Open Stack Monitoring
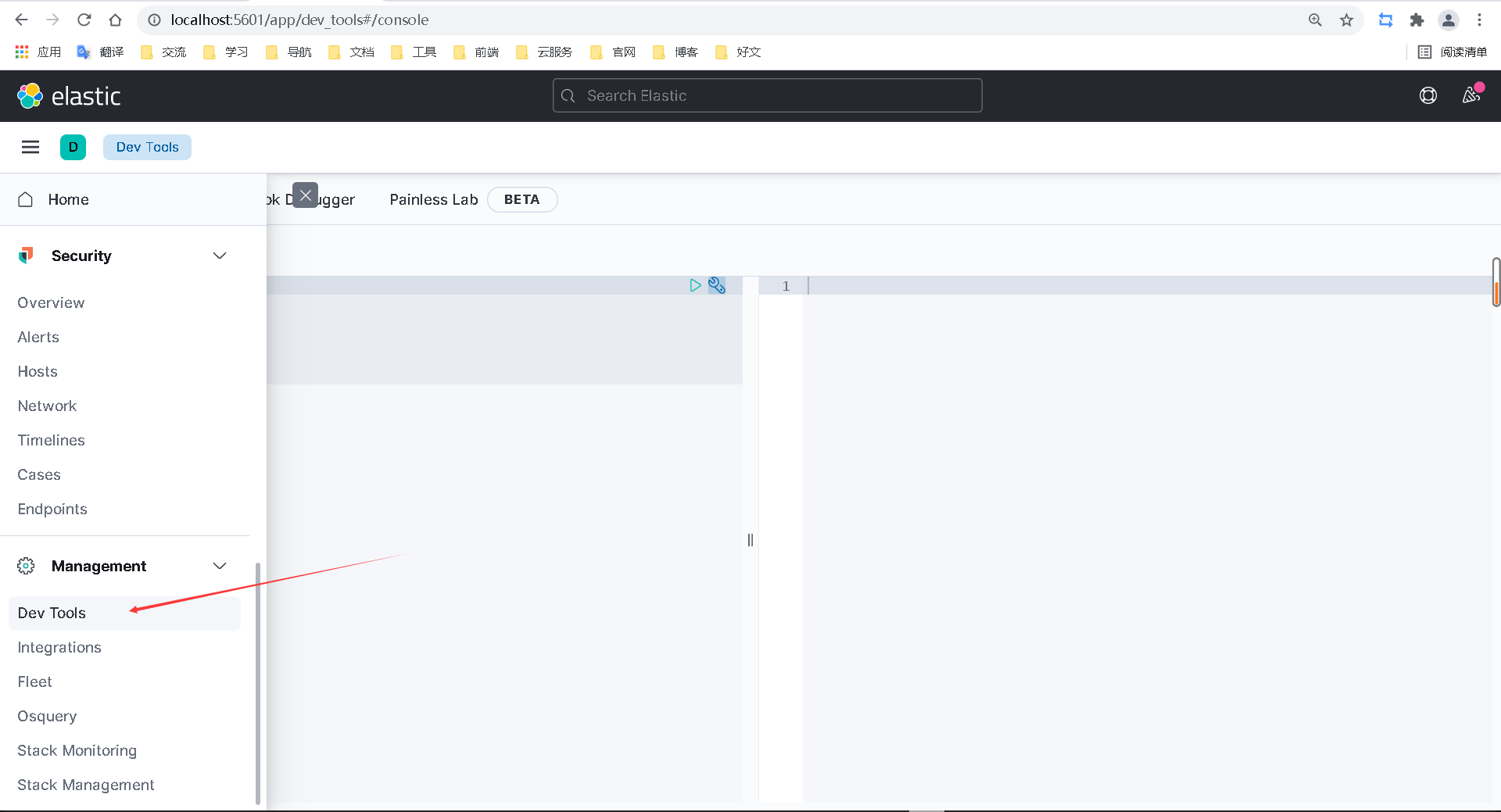1501x812 pixels. pos(77,750)
